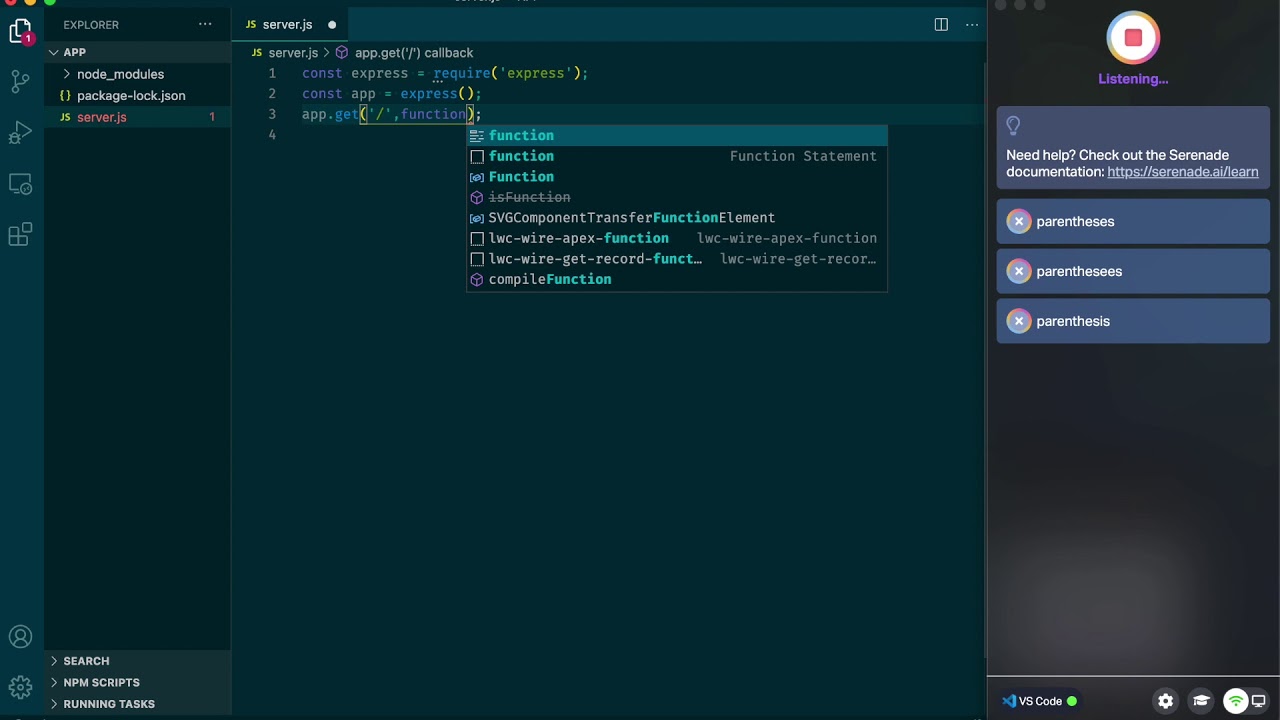This screenshot has height=720, width=1280.
Task: Dismiss the 'parenthesis' alternative
Action: [1019, 321]
